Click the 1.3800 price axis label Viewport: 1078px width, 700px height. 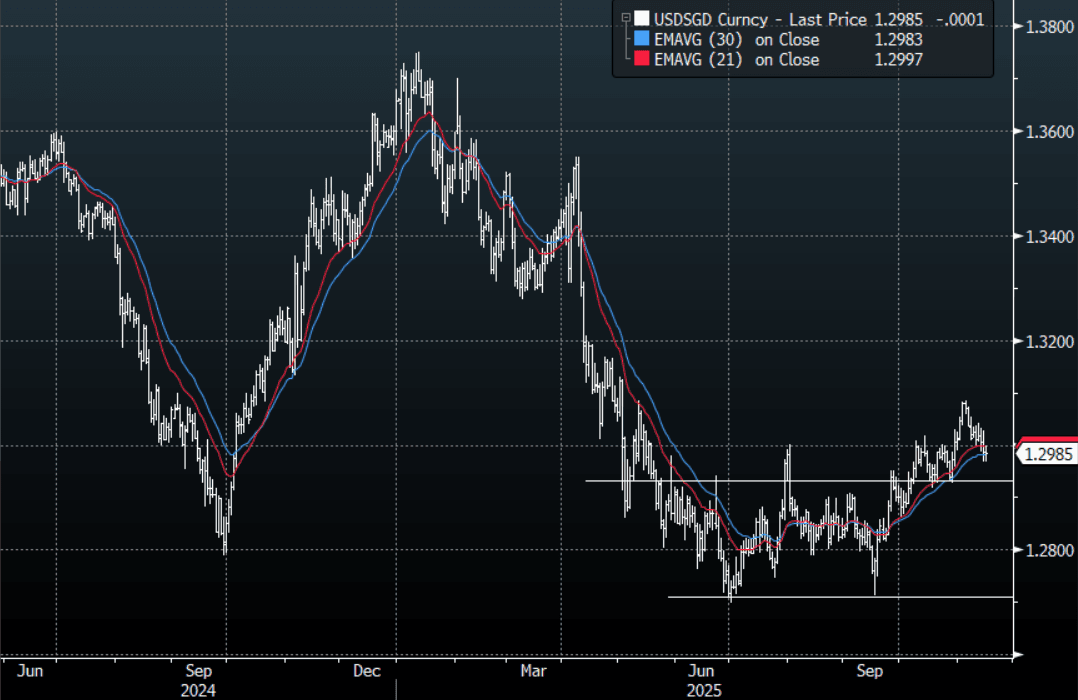pos(1046,27)
